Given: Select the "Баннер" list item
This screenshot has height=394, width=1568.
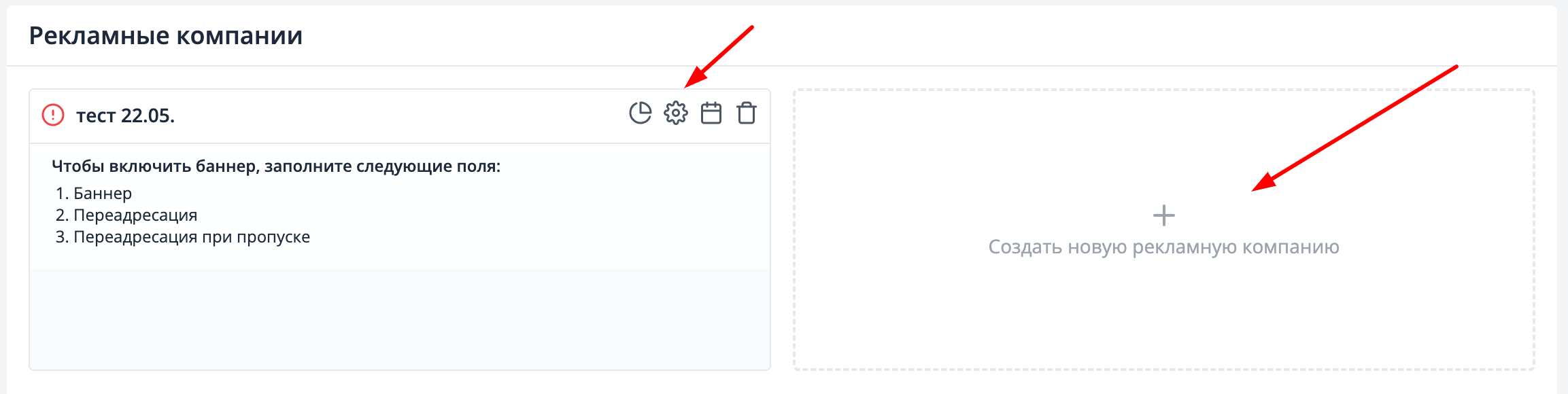Looking at the screenshot, I should [103, 194].
